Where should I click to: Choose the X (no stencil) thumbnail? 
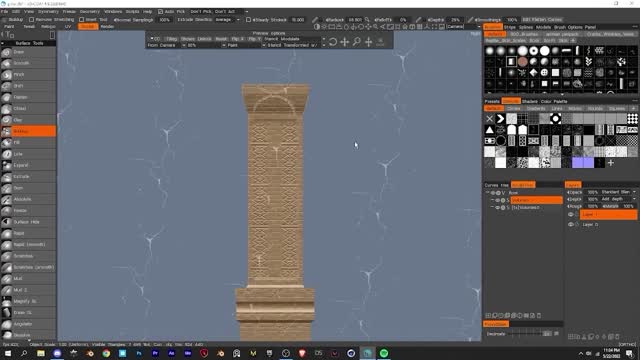tap(489, 119)
